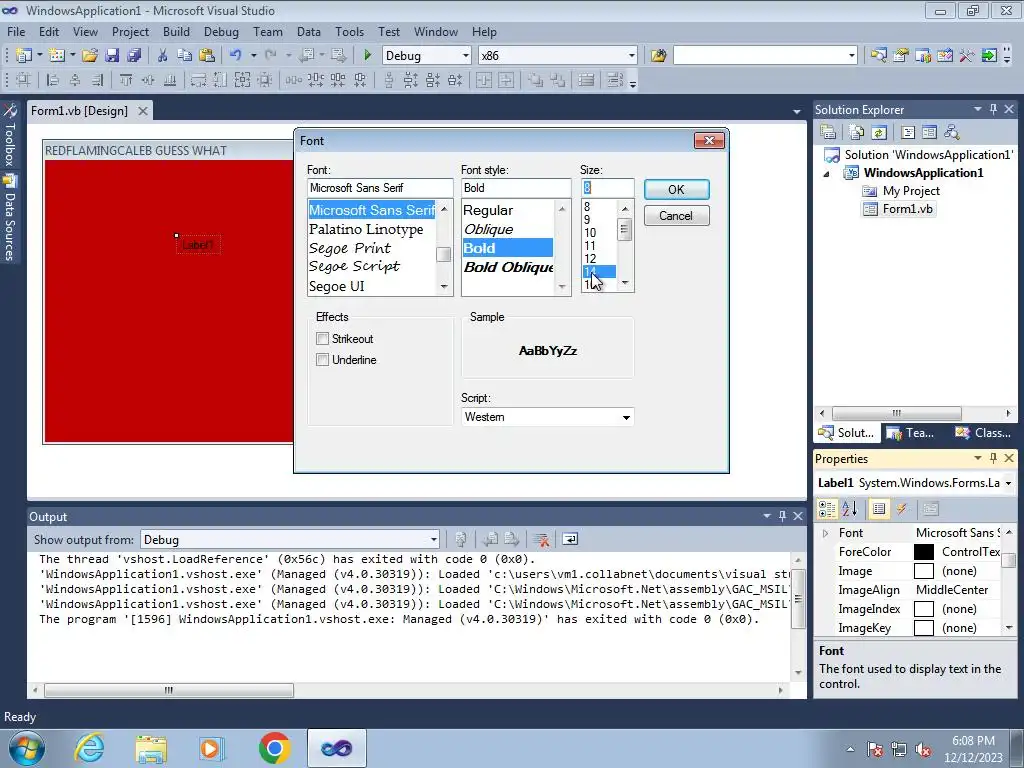Image resolution: width=1024 pixels, height=768 pixels.
Task: Select Bold Oblique font style
Action: point(507,267)
